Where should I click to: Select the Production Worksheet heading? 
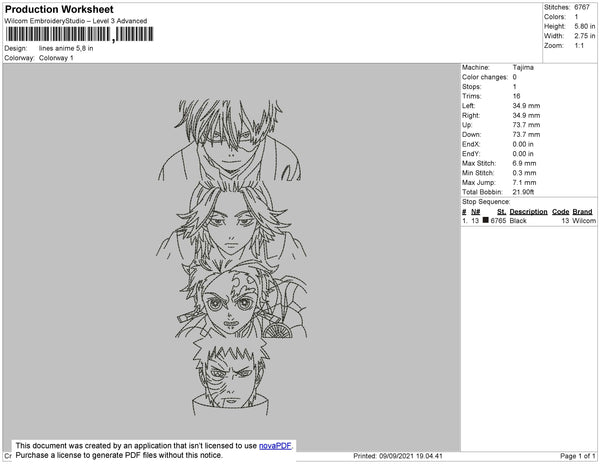point(59,10)
